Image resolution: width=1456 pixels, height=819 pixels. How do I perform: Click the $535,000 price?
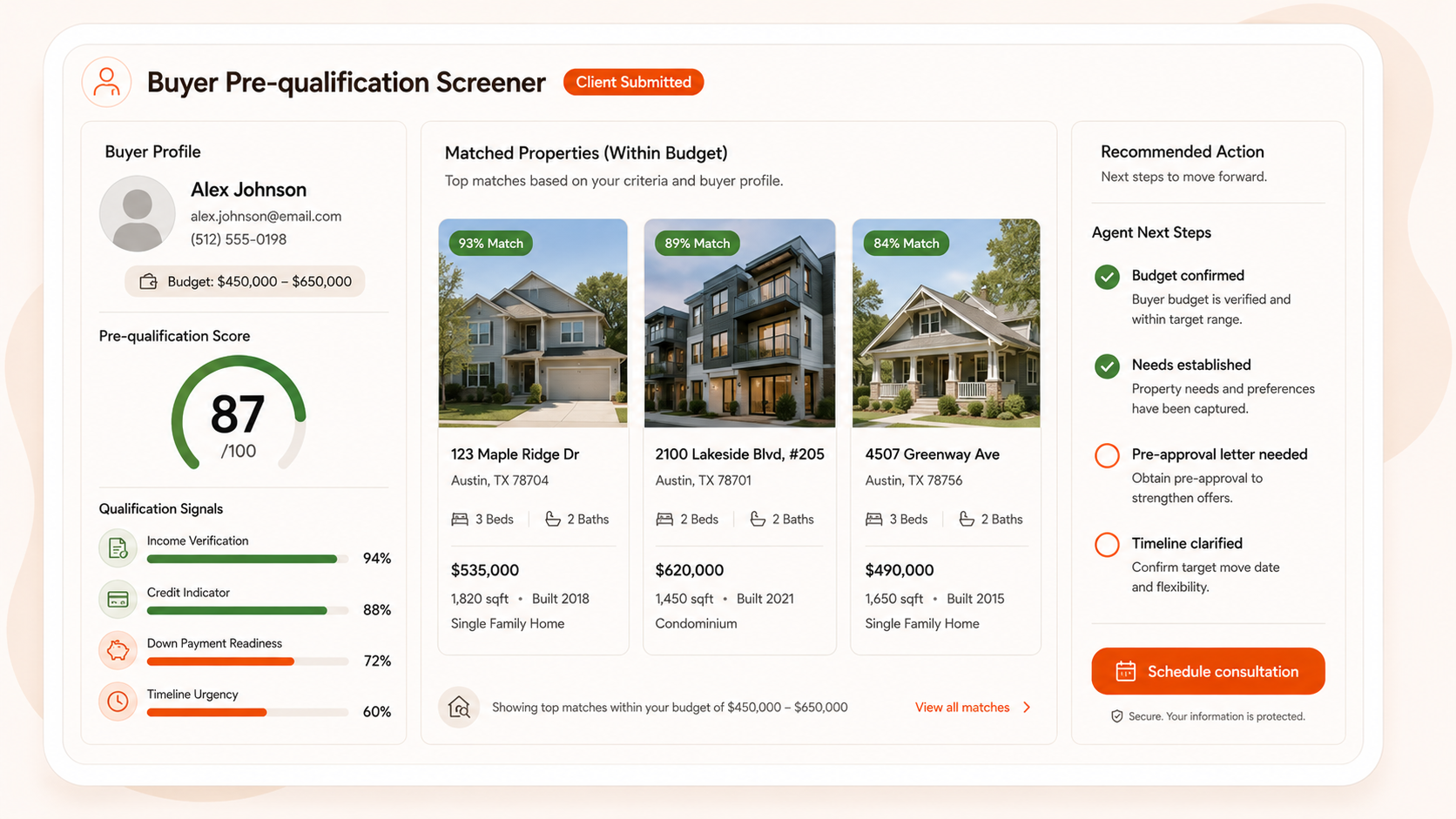click(x=485, y=570)
